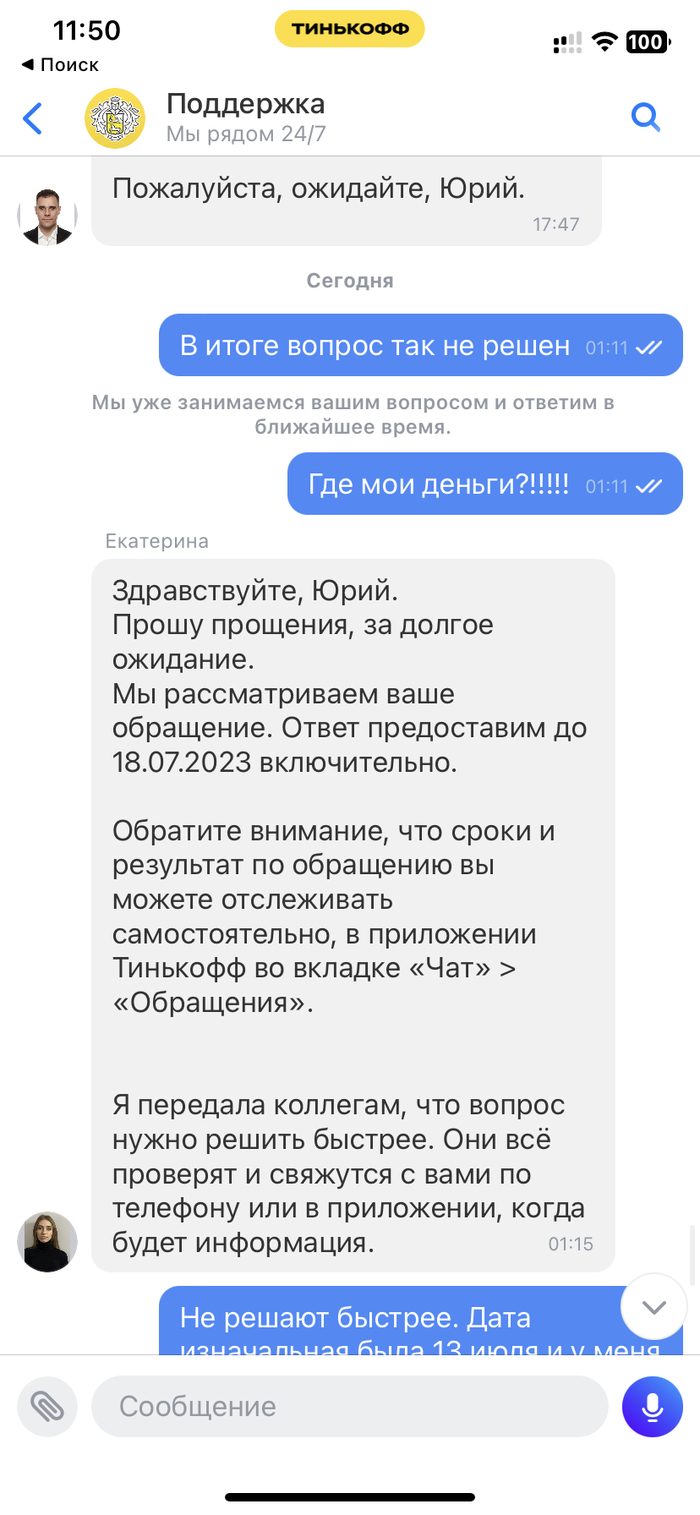Tap the battery indicator in status bar
The image size is (700, 1515).
coord(648,42)
